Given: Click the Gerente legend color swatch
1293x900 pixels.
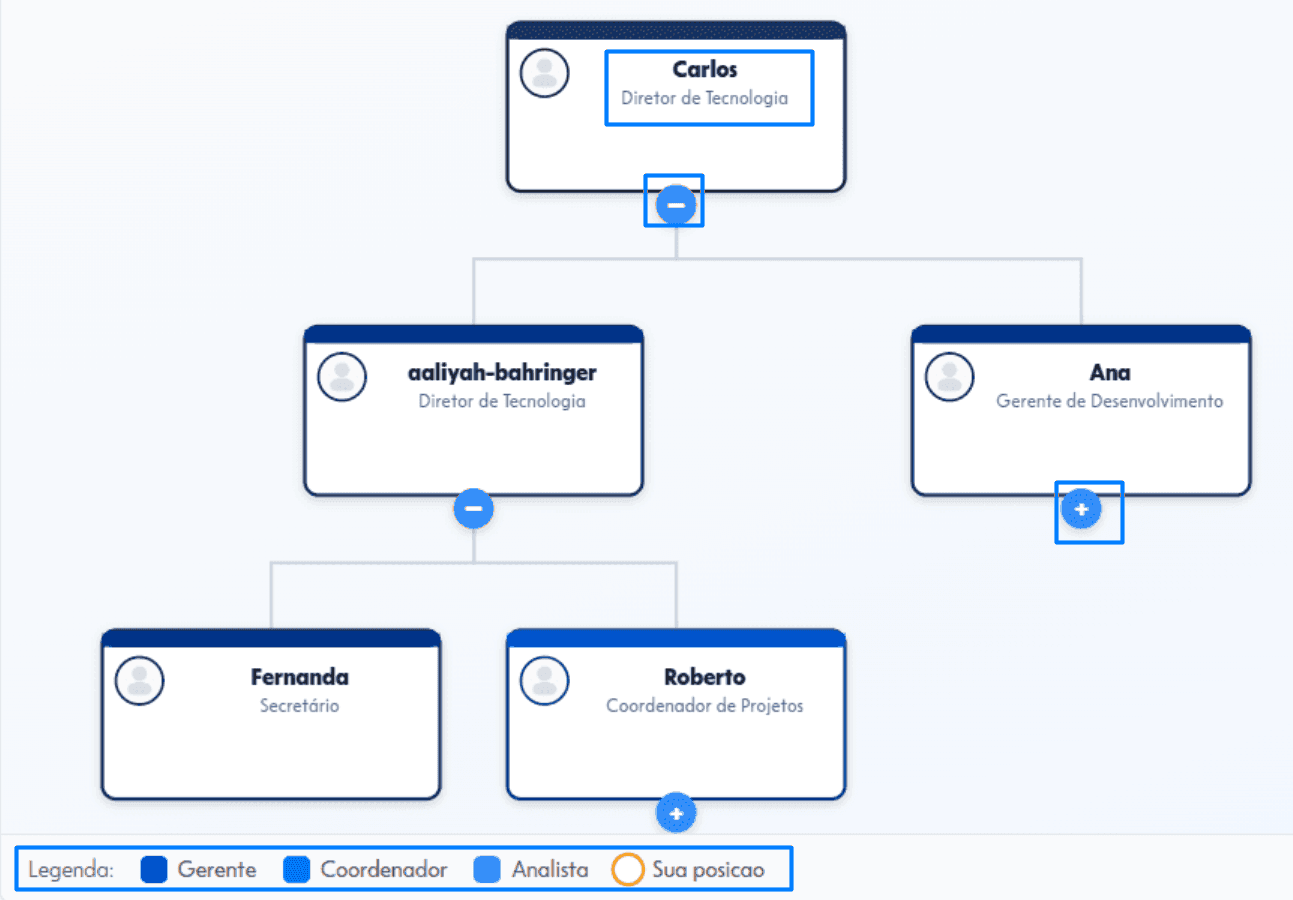Looking at the screenshot, I should [154, 870].
